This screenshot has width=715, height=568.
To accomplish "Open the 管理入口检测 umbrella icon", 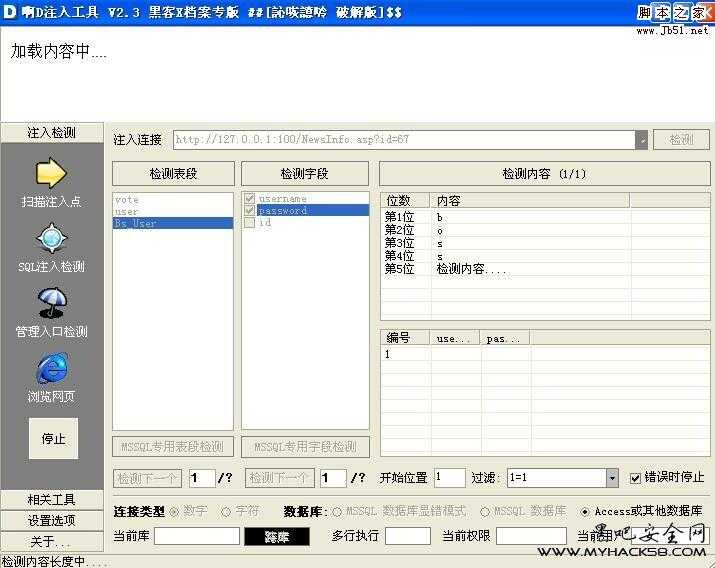I will click(x=52, y=303).
